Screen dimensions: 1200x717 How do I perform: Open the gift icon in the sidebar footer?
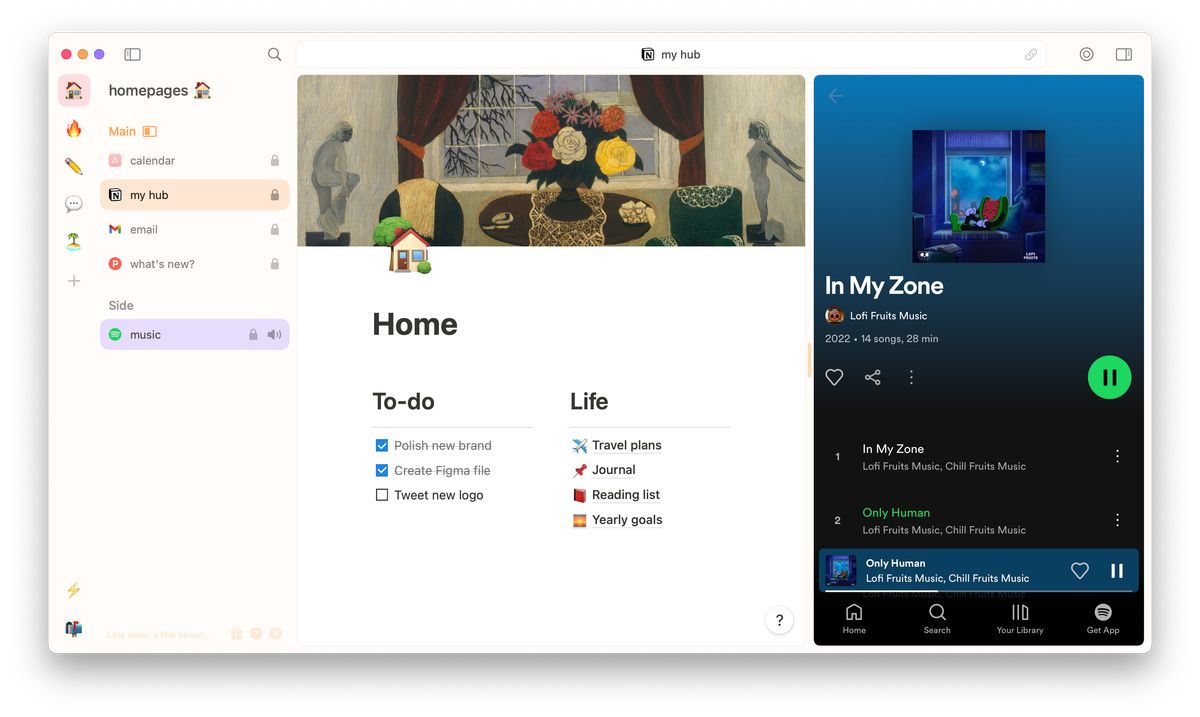pyautogui.click(x=236, y=633)
